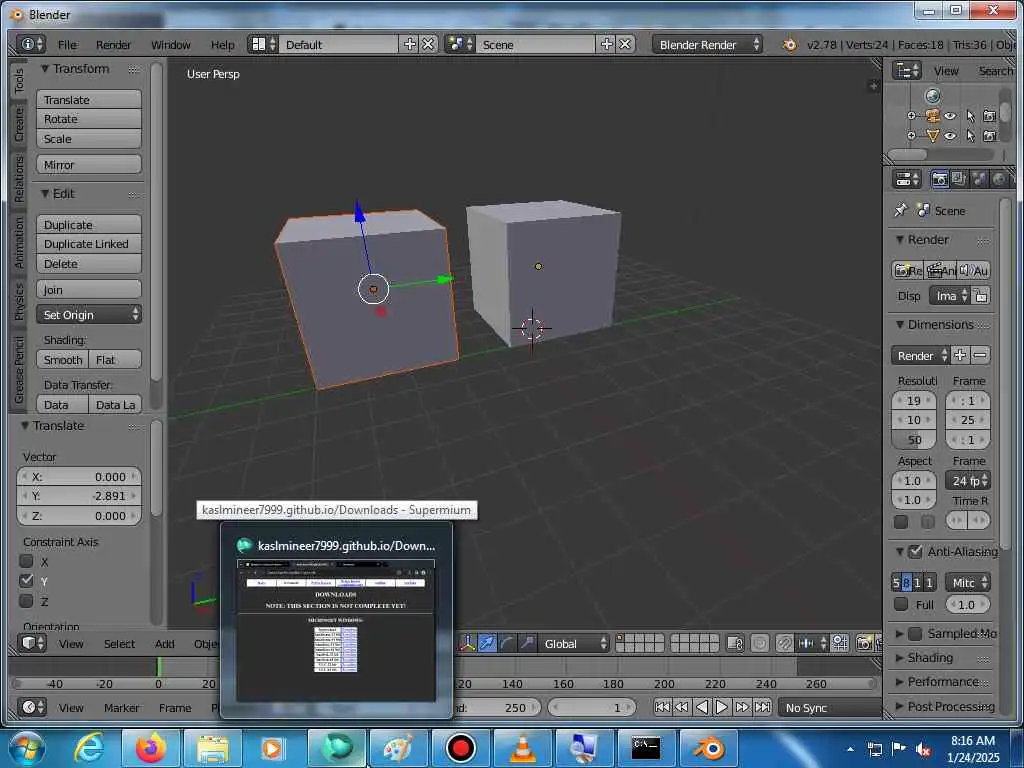
Task: Open the World properties tab icon
Action: tap(999, 179)
